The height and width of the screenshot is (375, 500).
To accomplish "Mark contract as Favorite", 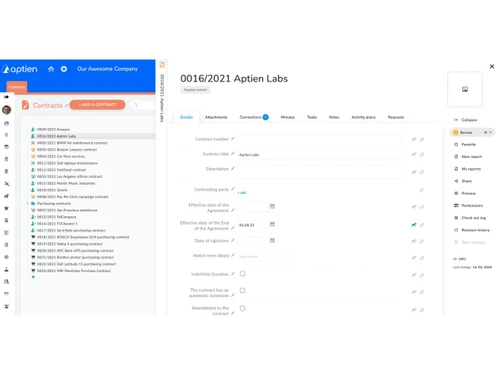I will [465, 144].
